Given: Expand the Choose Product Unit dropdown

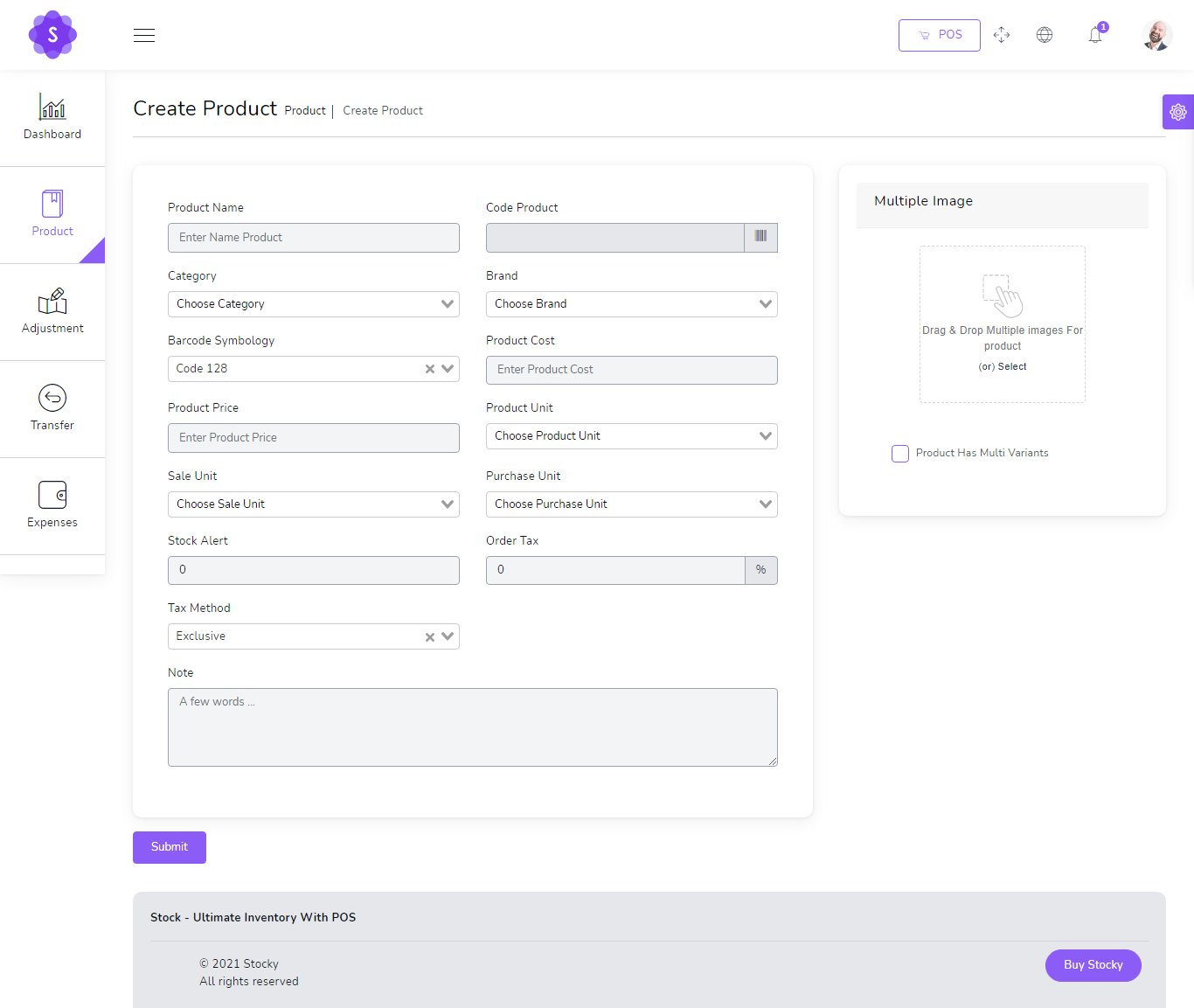Looking at the screenshot, I should 631,436.
